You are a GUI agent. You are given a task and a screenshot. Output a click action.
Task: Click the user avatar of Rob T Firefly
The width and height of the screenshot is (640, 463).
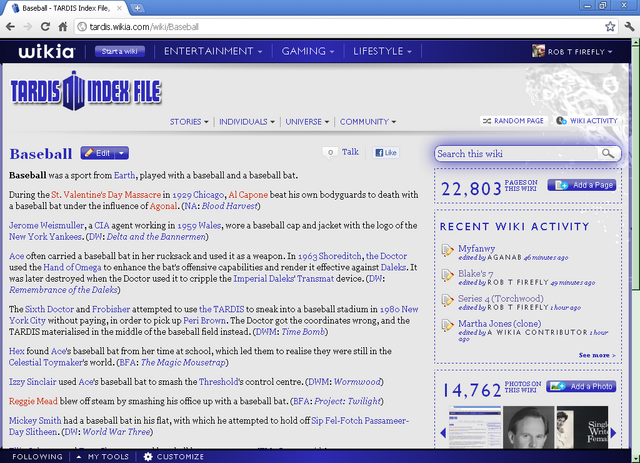[x=538, y=51]
